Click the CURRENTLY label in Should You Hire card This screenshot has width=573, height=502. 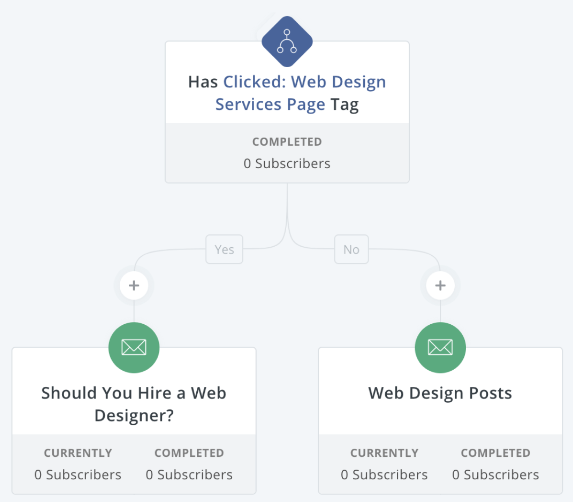[78, 453]
